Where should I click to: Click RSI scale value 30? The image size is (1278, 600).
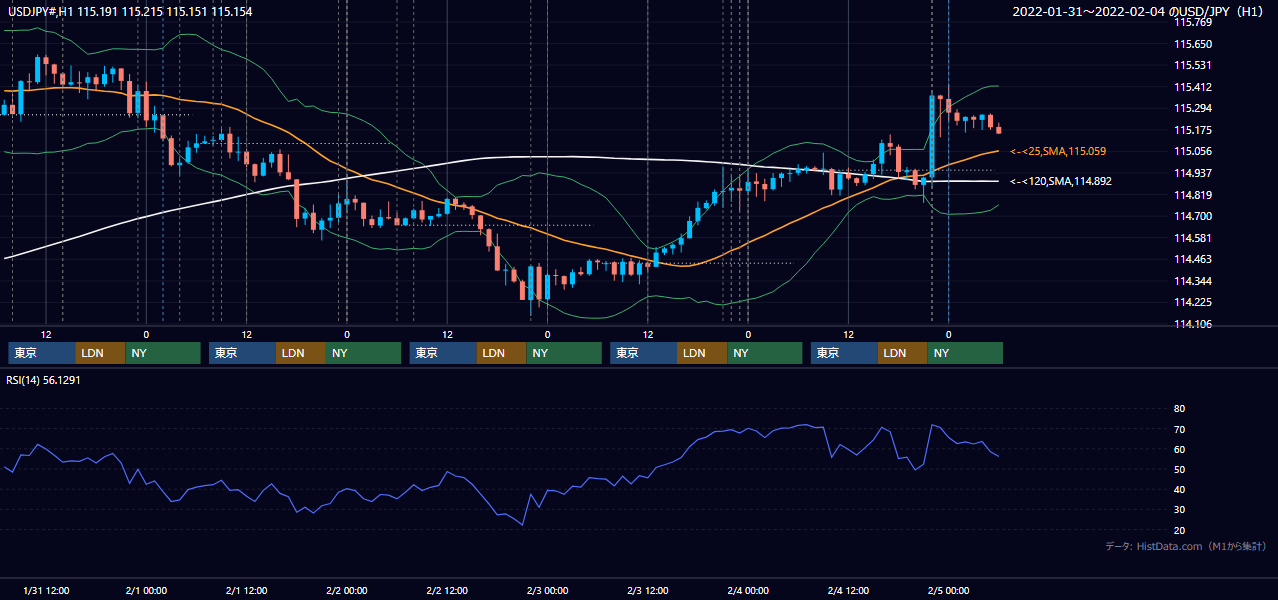tap(1179, 510)
